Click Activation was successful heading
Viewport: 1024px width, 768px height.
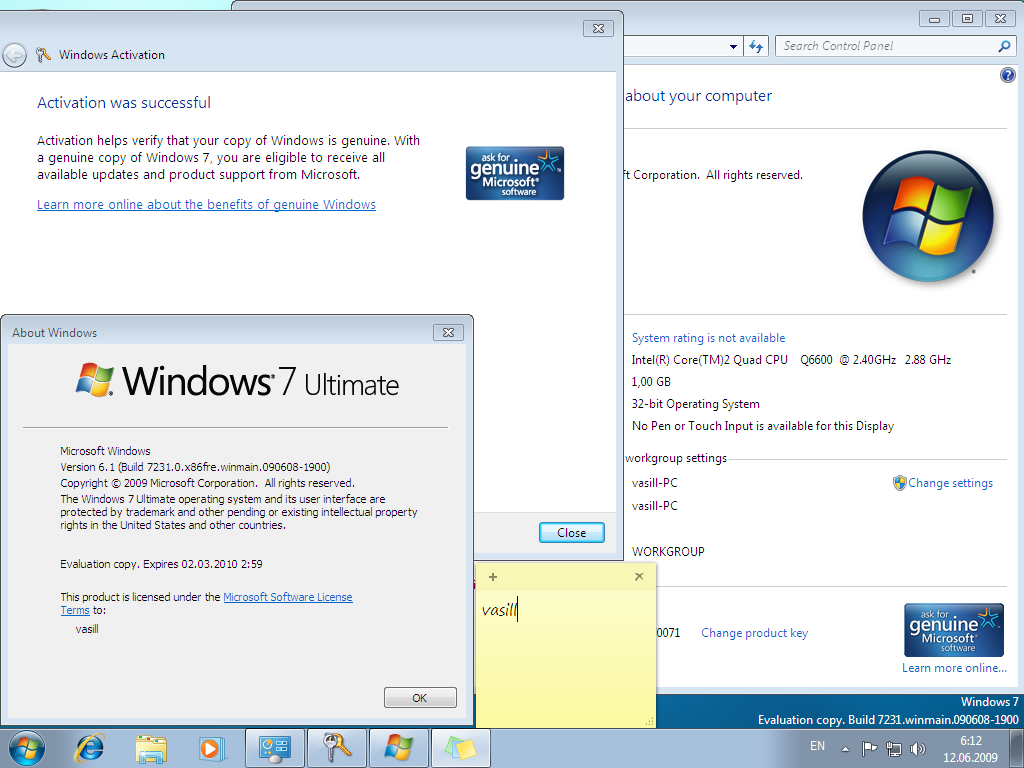124,103
